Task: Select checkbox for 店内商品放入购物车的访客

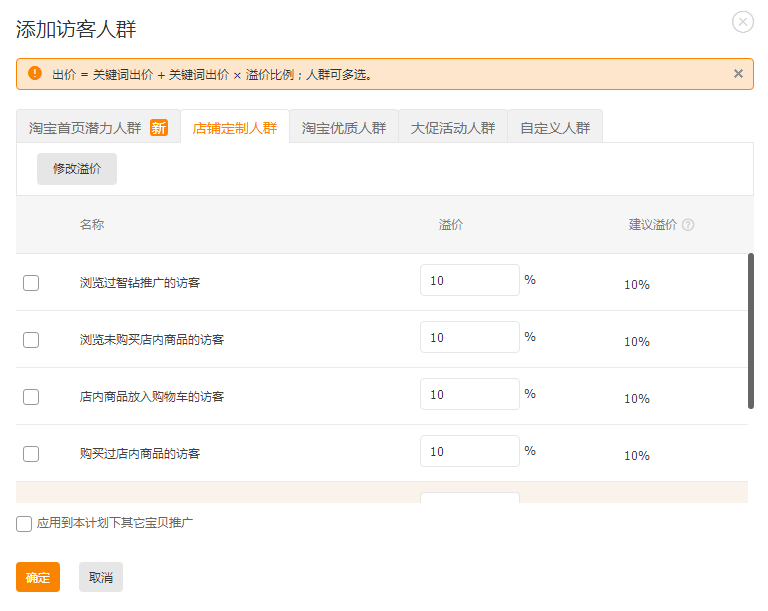Action: pos(31,397)
